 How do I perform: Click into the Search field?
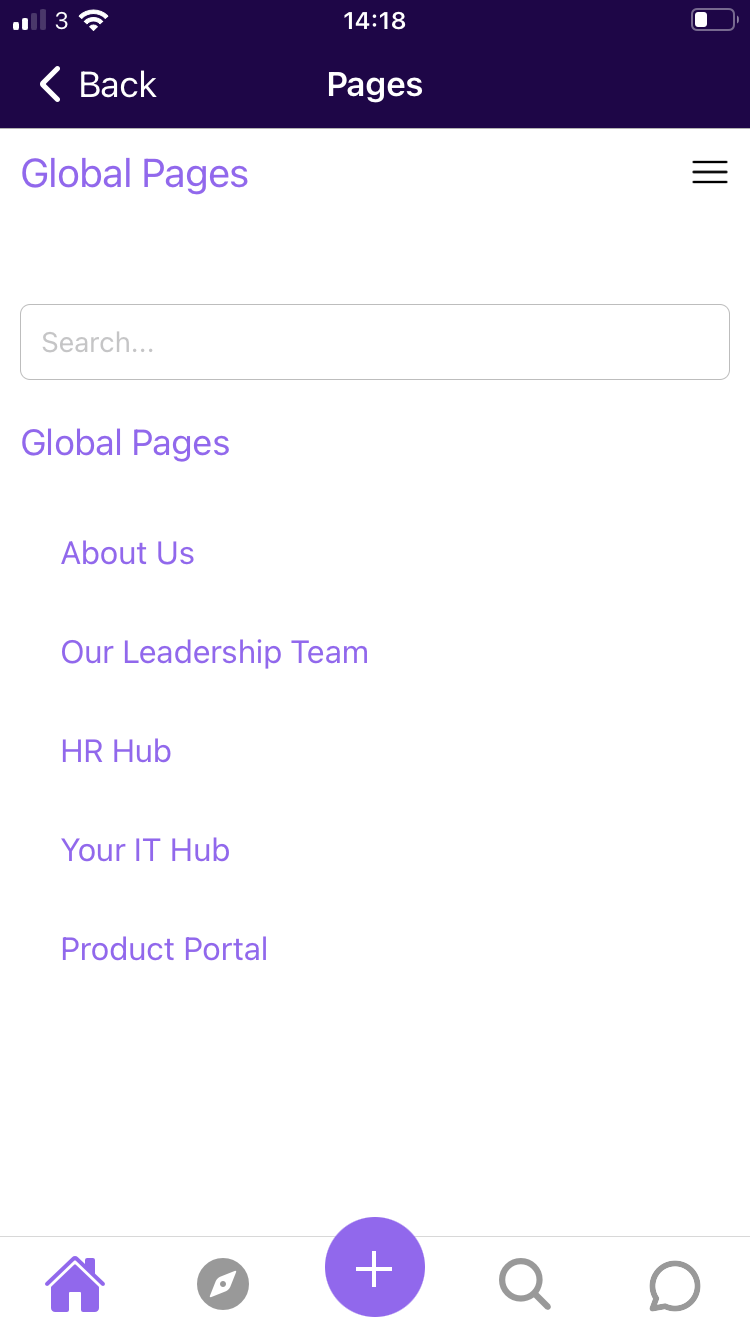click(x=375, y=342)
